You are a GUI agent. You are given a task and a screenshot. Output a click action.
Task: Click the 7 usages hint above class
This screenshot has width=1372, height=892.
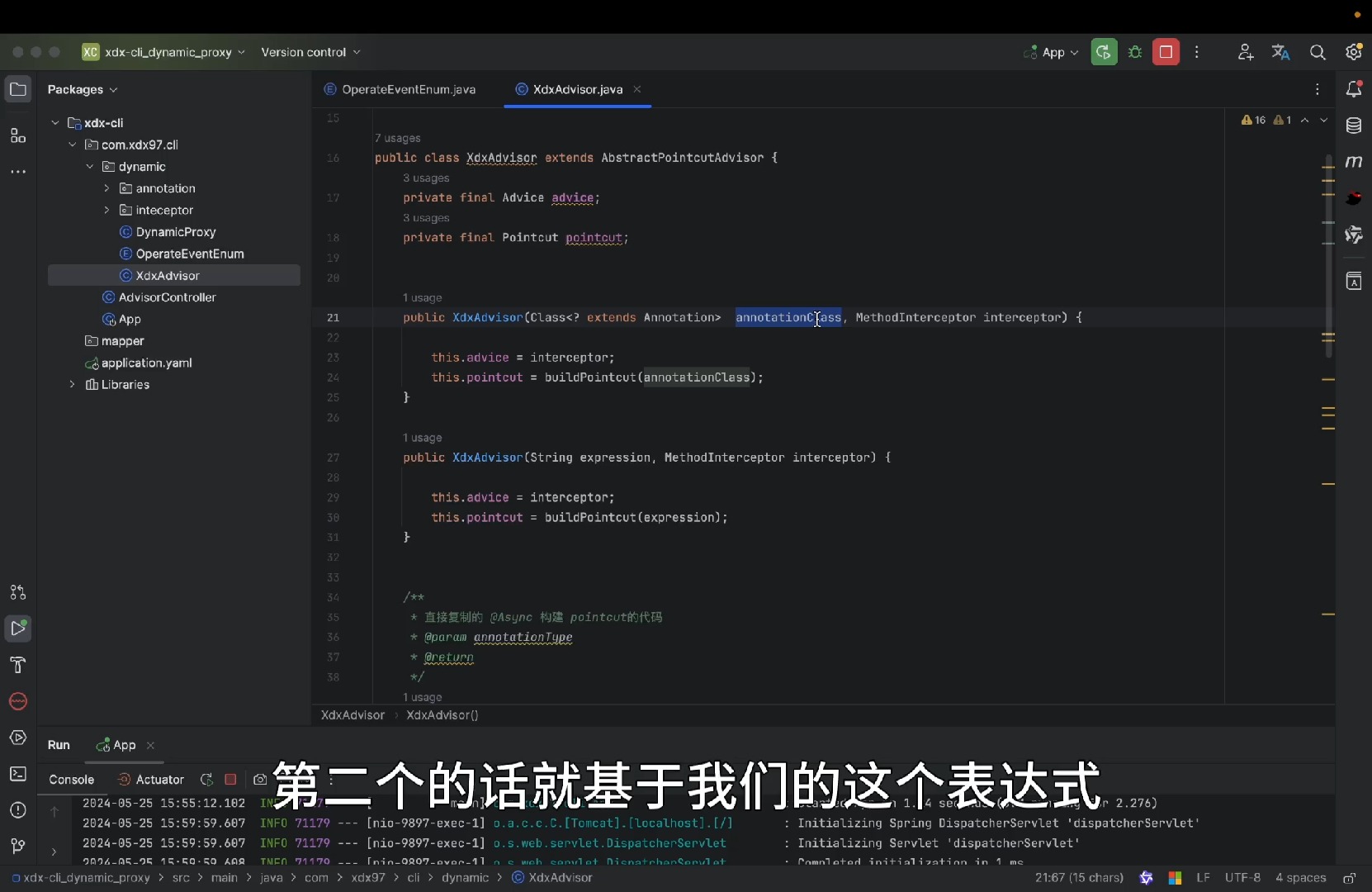[398, 138]
